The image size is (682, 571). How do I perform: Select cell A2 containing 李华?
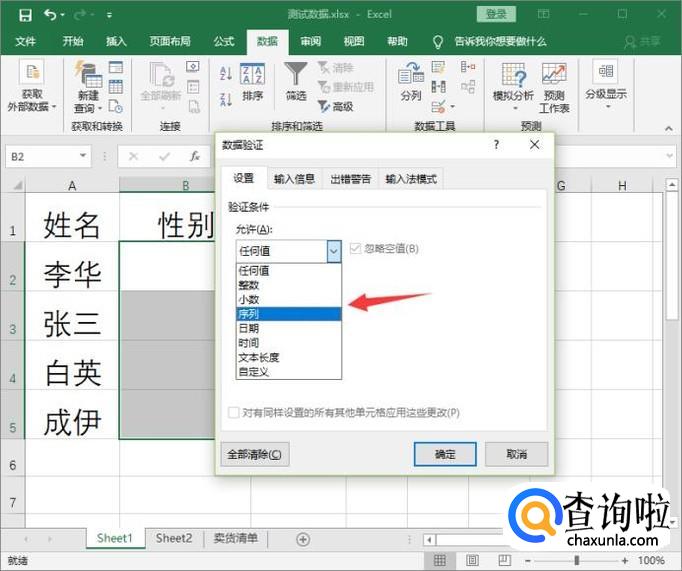(72, 266)
